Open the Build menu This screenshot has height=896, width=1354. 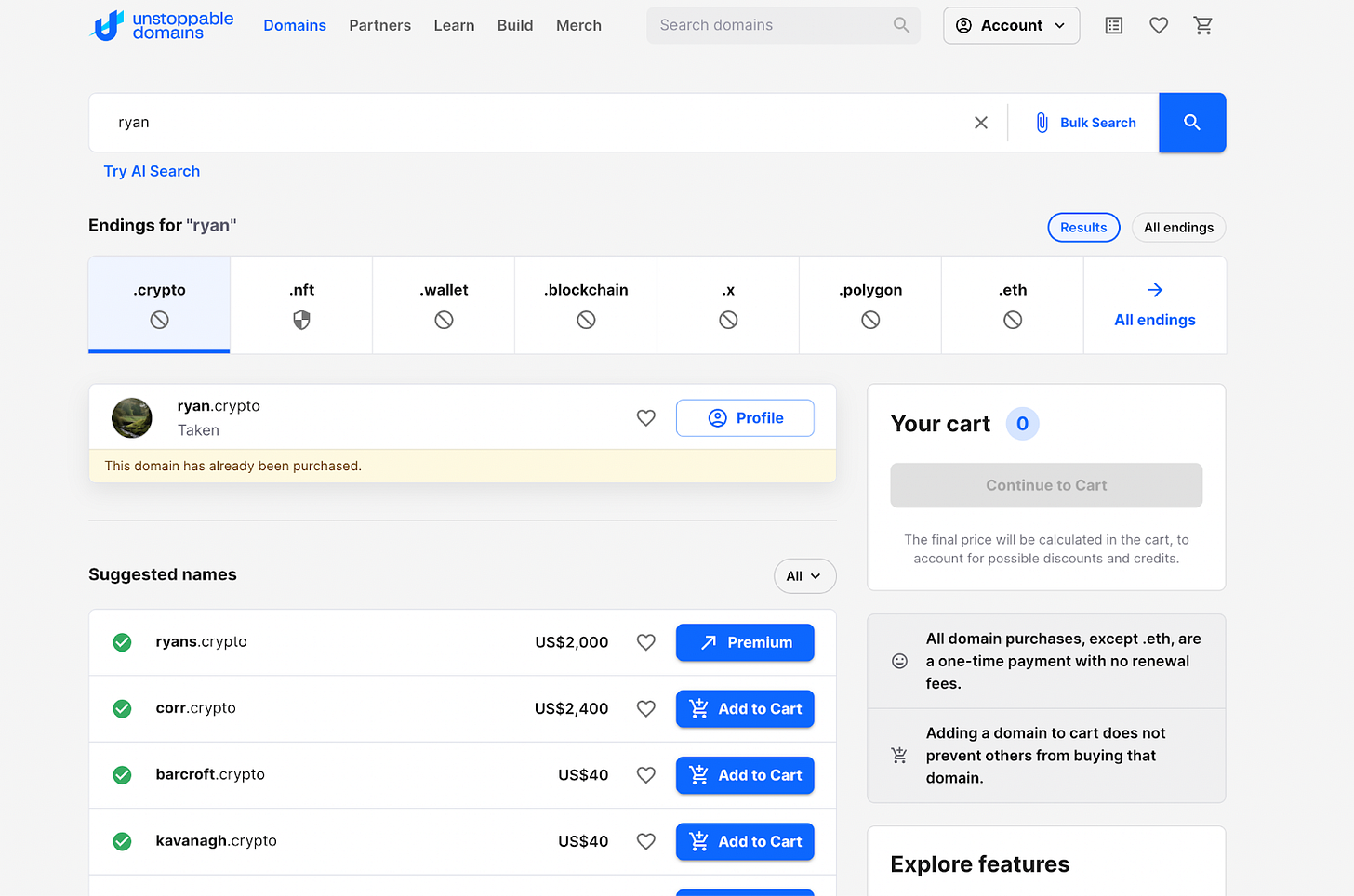515,25
